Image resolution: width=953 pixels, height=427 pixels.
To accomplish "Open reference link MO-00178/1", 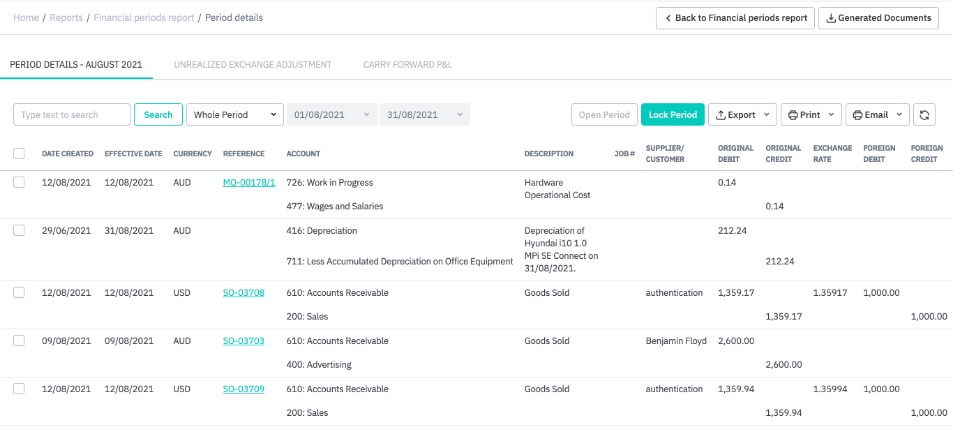I will pos(248,183).
